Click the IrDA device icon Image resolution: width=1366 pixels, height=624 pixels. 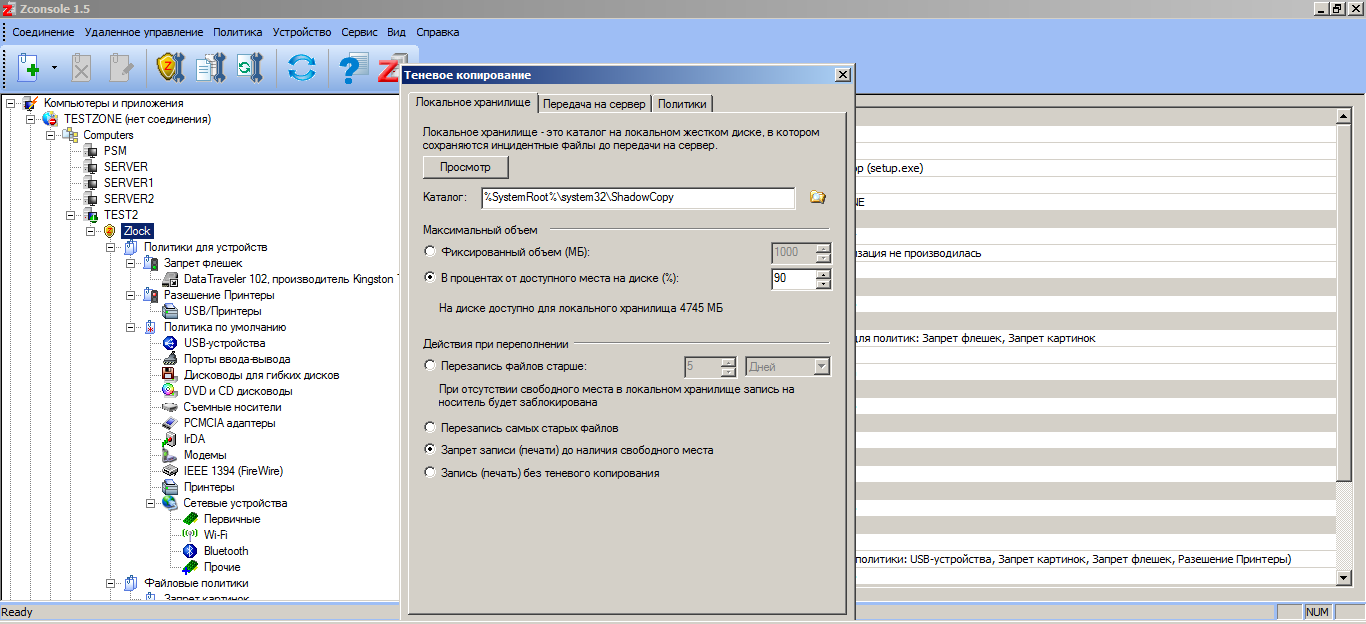(170, 439)
